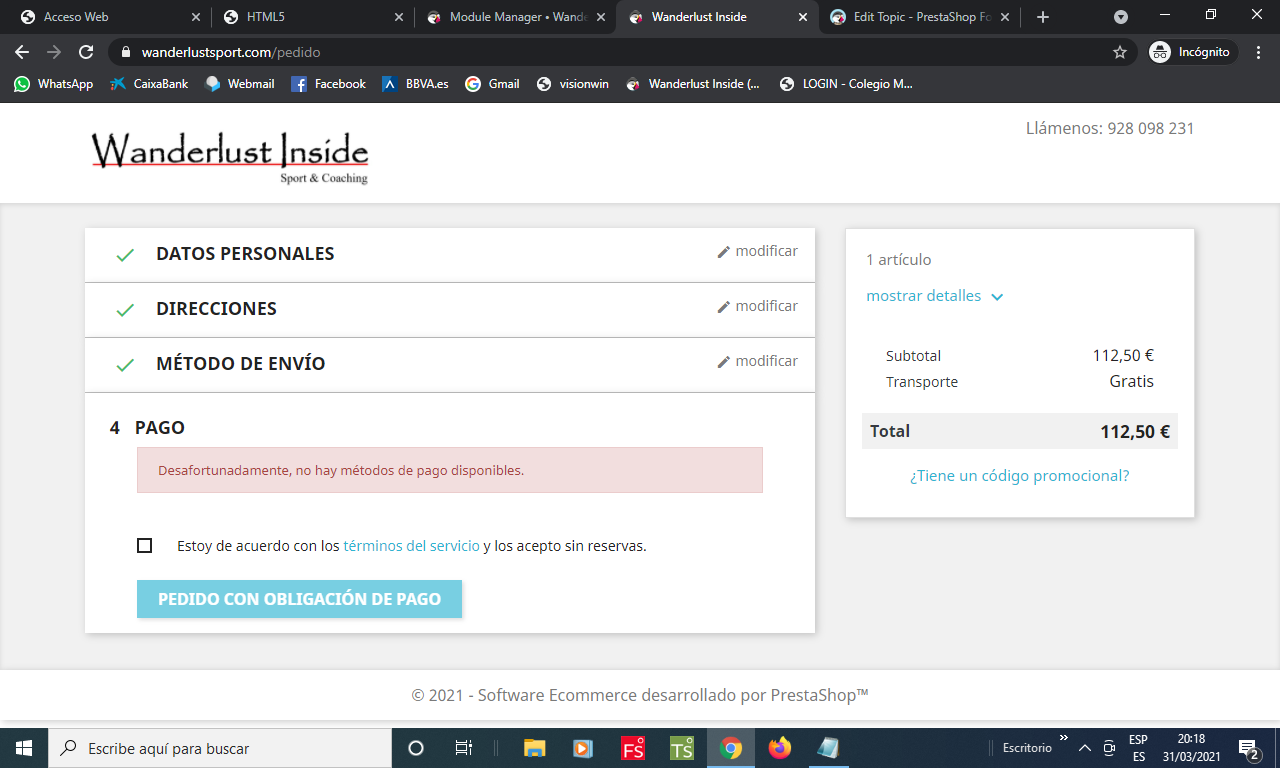
Task: Click the Windows taskbar search box
Action: click(x=220, y=748)
